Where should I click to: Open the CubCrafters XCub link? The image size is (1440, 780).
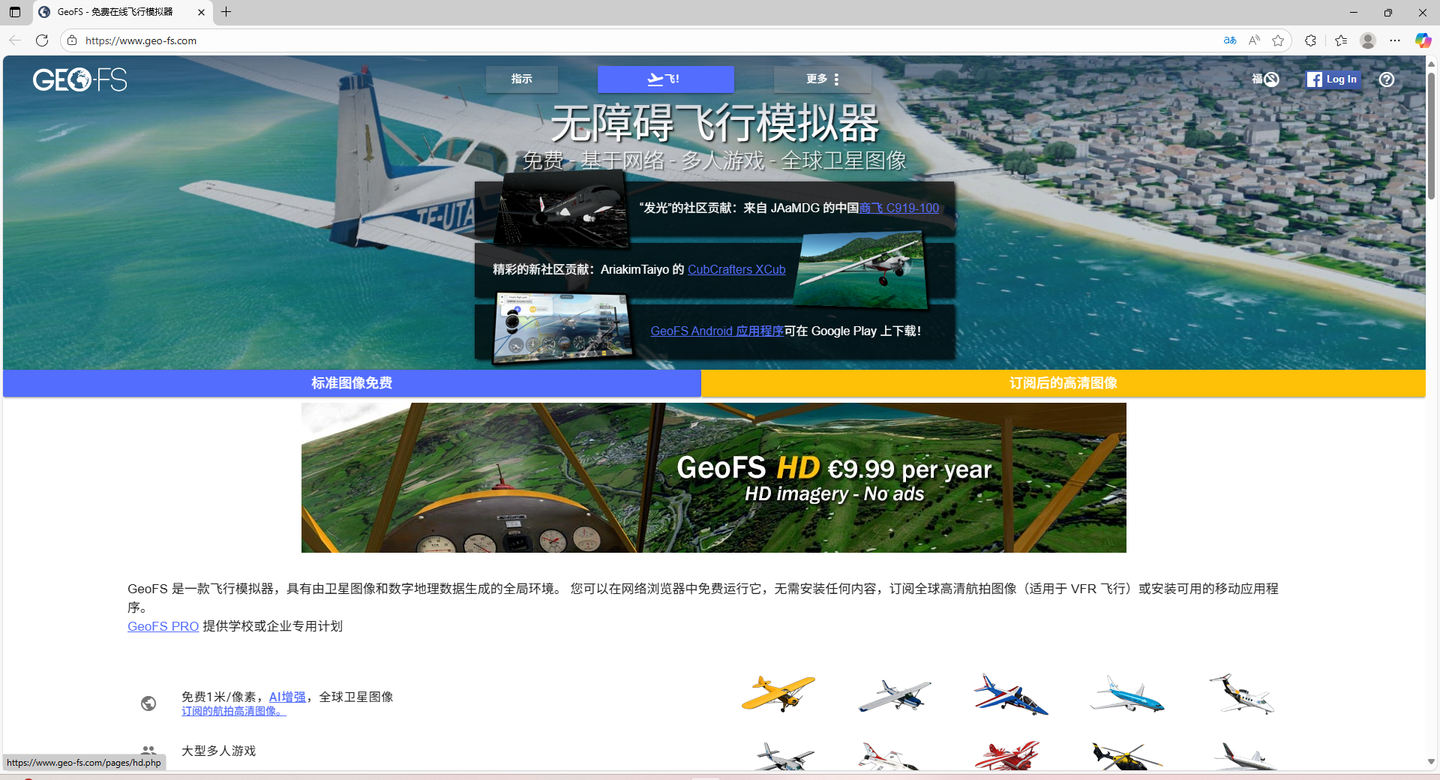(x=737, y=269)
